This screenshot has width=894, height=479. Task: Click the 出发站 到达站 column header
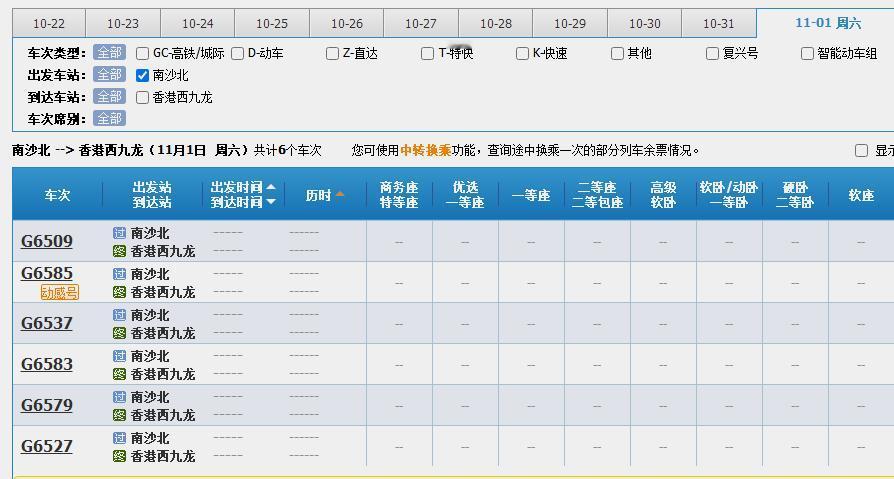point(152,194)
